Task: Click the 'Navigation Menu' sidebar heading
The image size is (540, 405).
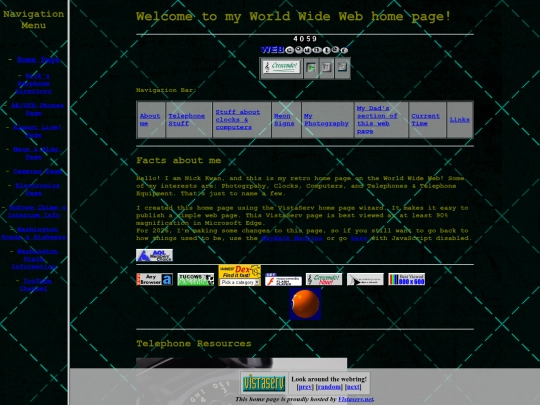Action: pyautogui.click(x=33, y=19)
